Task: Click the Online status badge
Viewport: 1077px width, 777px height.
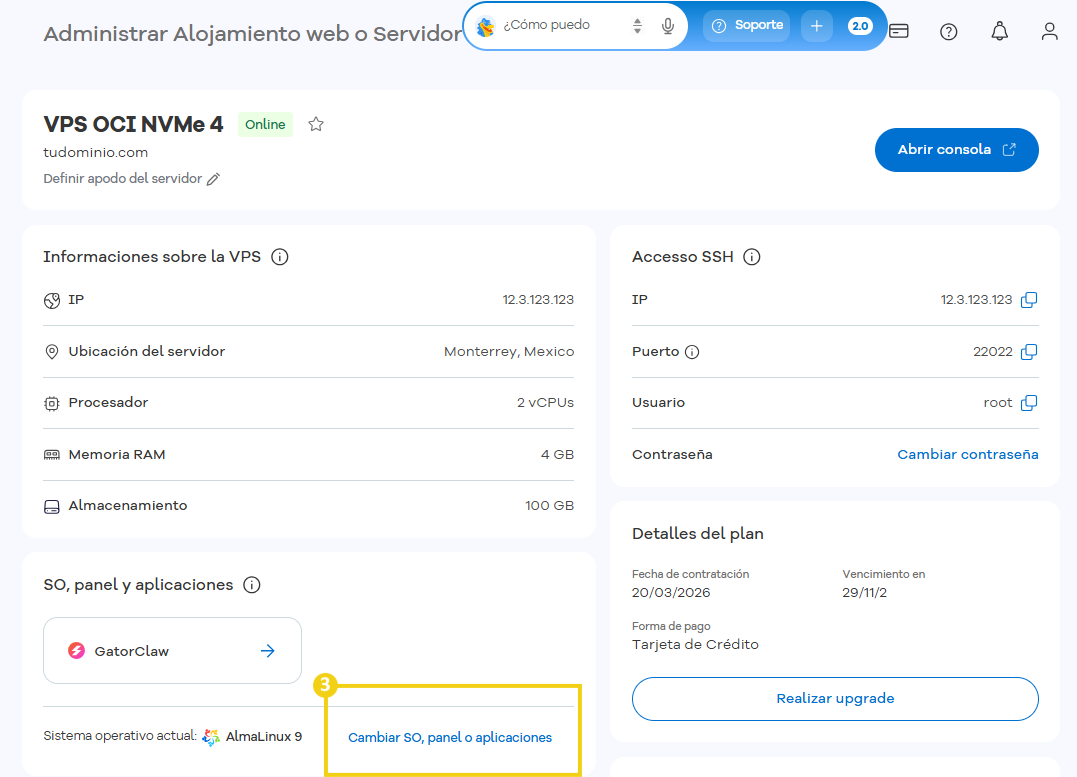Action: click(x=265, y=124)
